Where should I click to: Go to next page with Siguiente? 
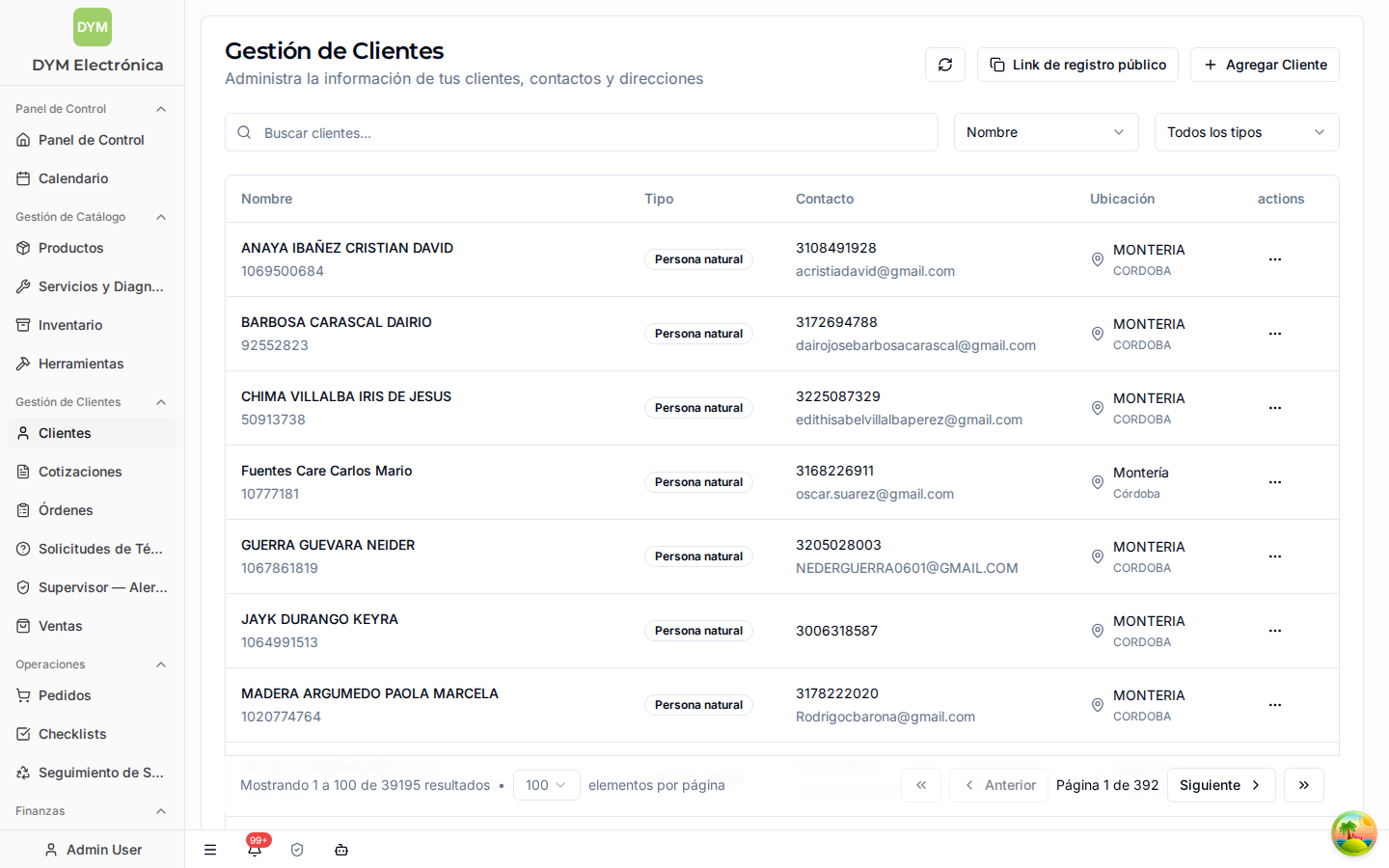(x=1221, y=785)
